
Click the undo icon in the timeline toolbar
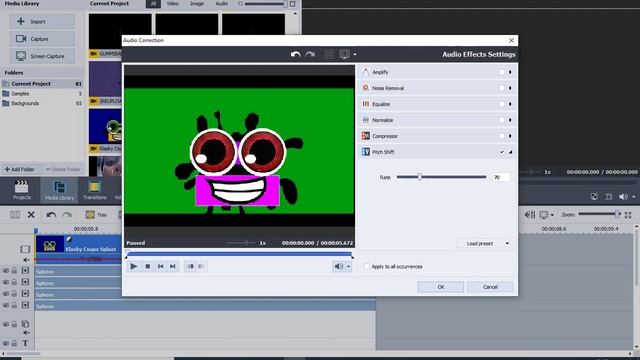coord(51,215)
